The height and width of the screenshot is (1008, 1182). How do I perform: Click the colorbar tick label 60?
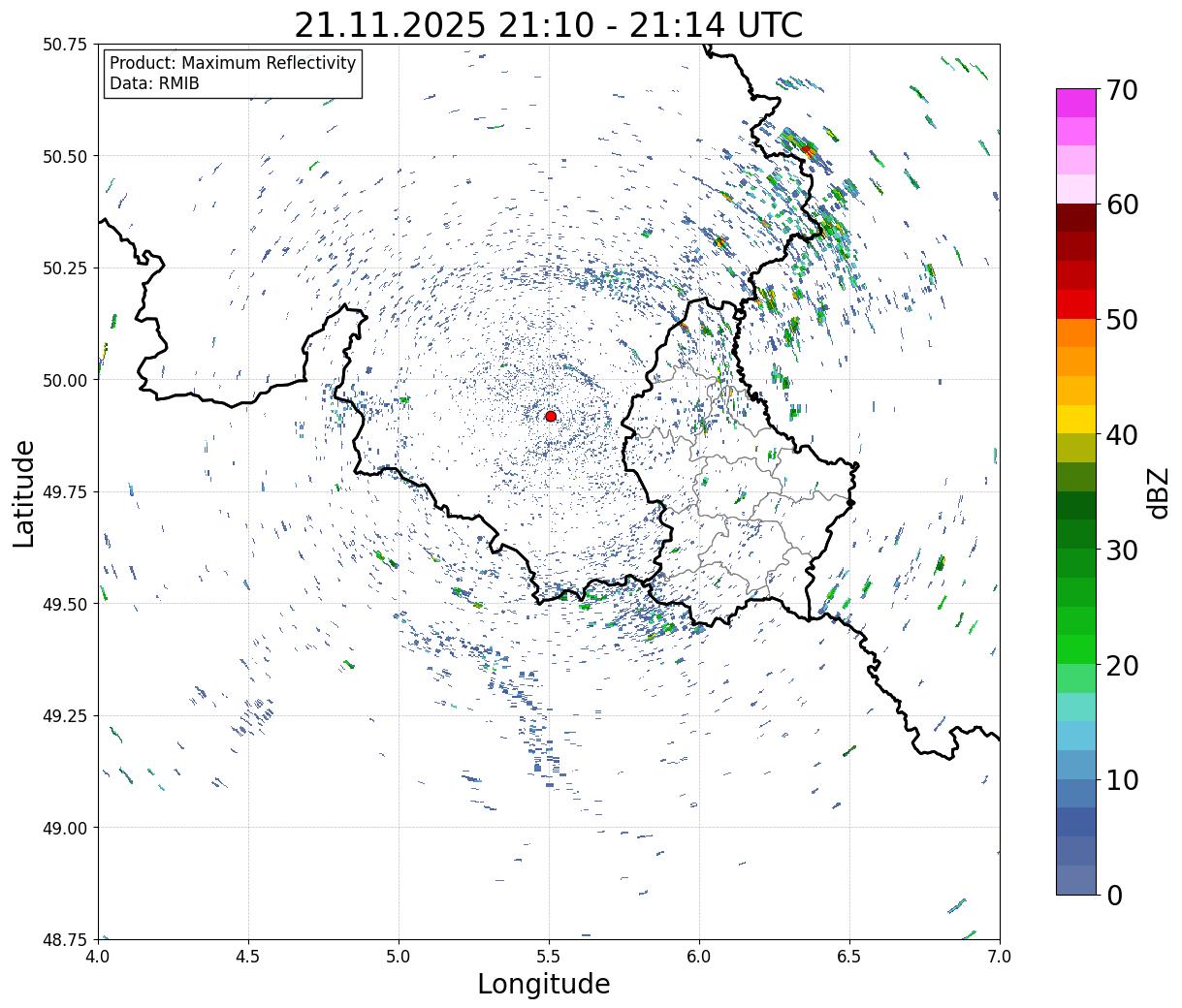pos(1122,205)
